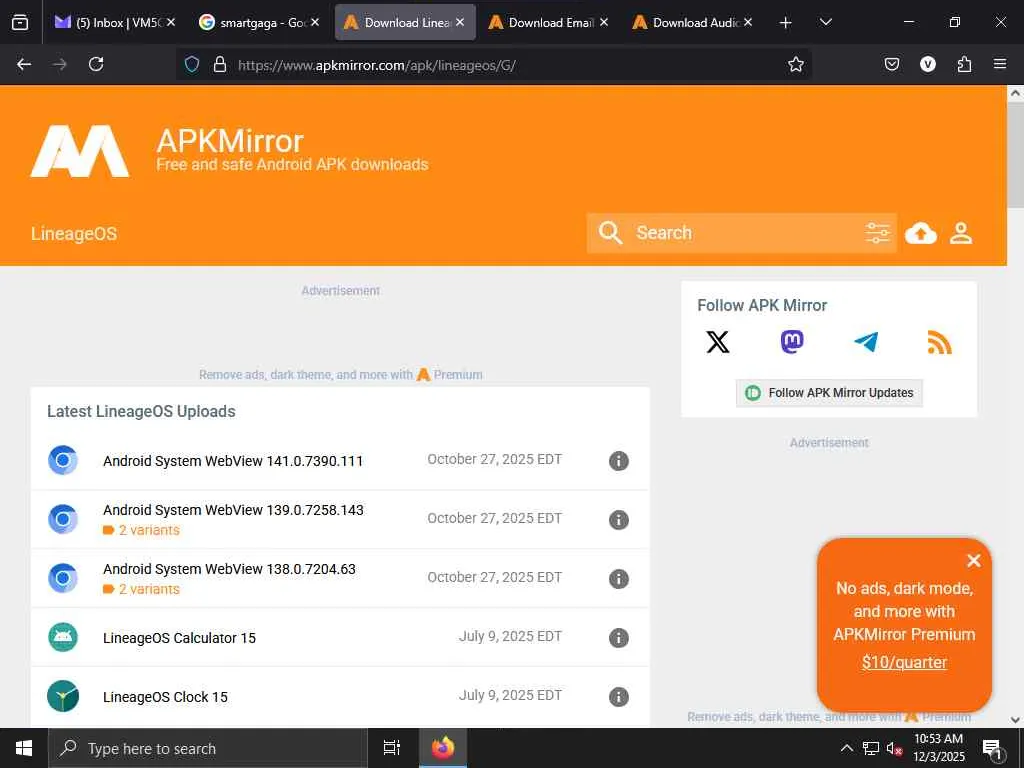Reload the current page

click(96, 64)
